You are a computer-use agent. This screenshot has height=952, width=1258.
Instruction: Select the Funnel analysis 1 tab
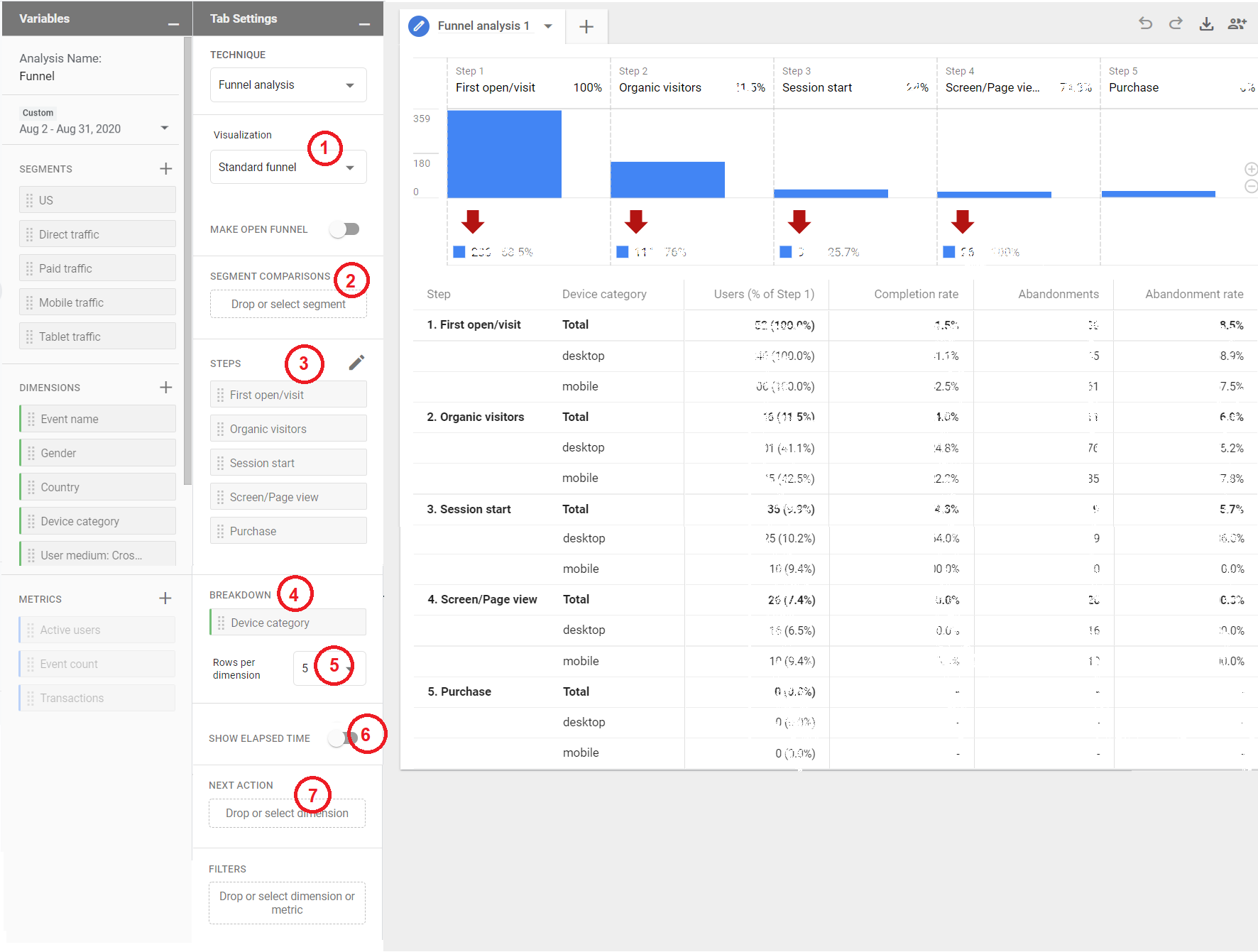(x=483, y=26)
